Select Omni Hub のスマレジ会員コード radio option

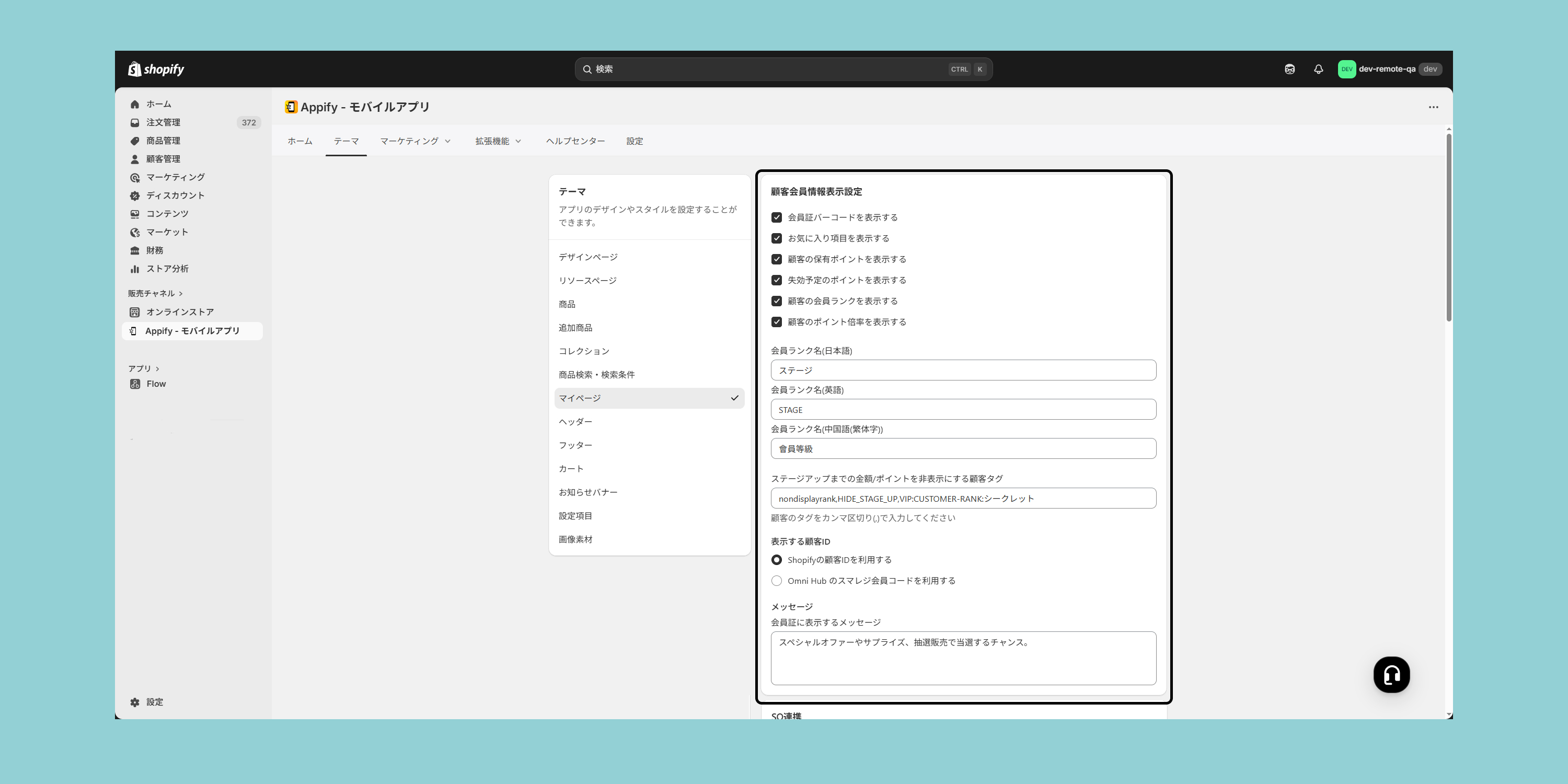[777, 581]
